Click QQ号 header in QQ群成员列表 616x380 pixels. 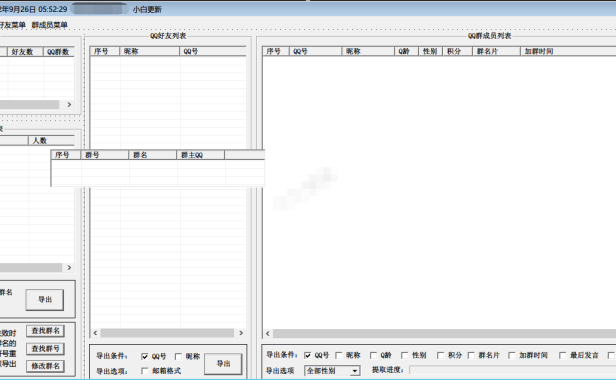pos(315,51)
